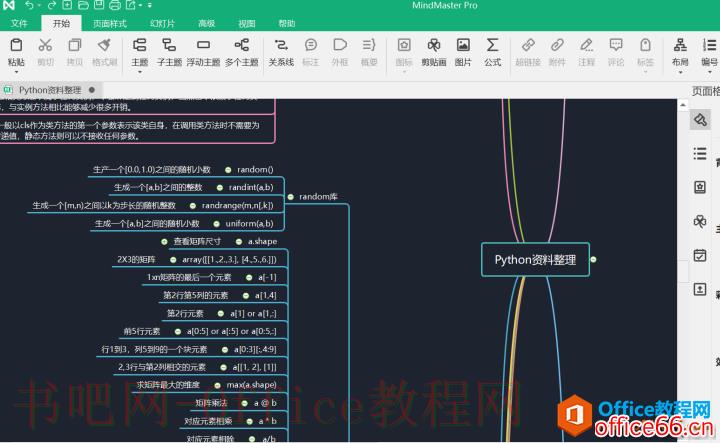Click the 图标 marker icon in ribbon
This screenshot has height=443, width=720.
point(404,45)
